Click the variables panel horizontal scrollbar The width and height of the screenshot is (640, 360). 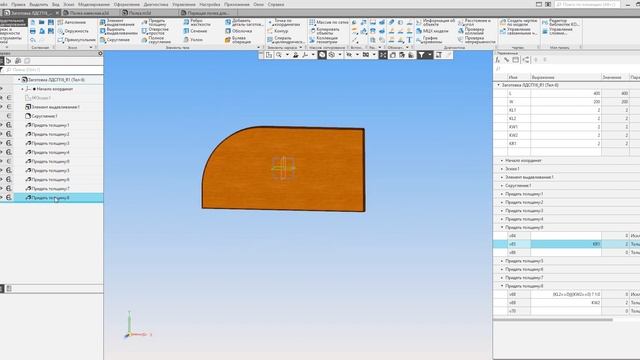tap(553, 320)
